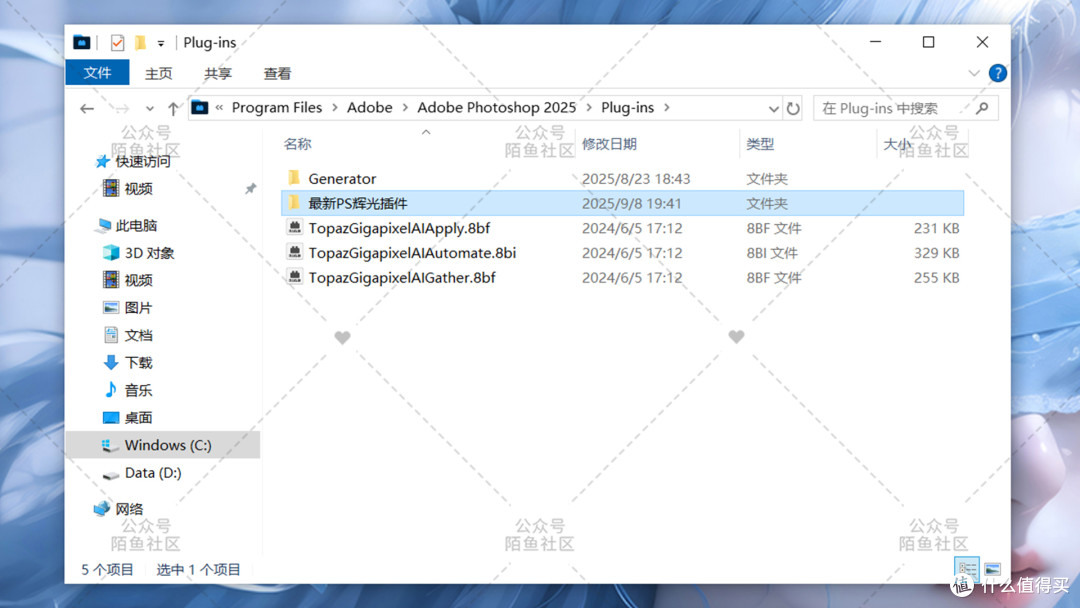Open 图片 in the sidebar
This screenshot has height=608, width=1080.
138,308
